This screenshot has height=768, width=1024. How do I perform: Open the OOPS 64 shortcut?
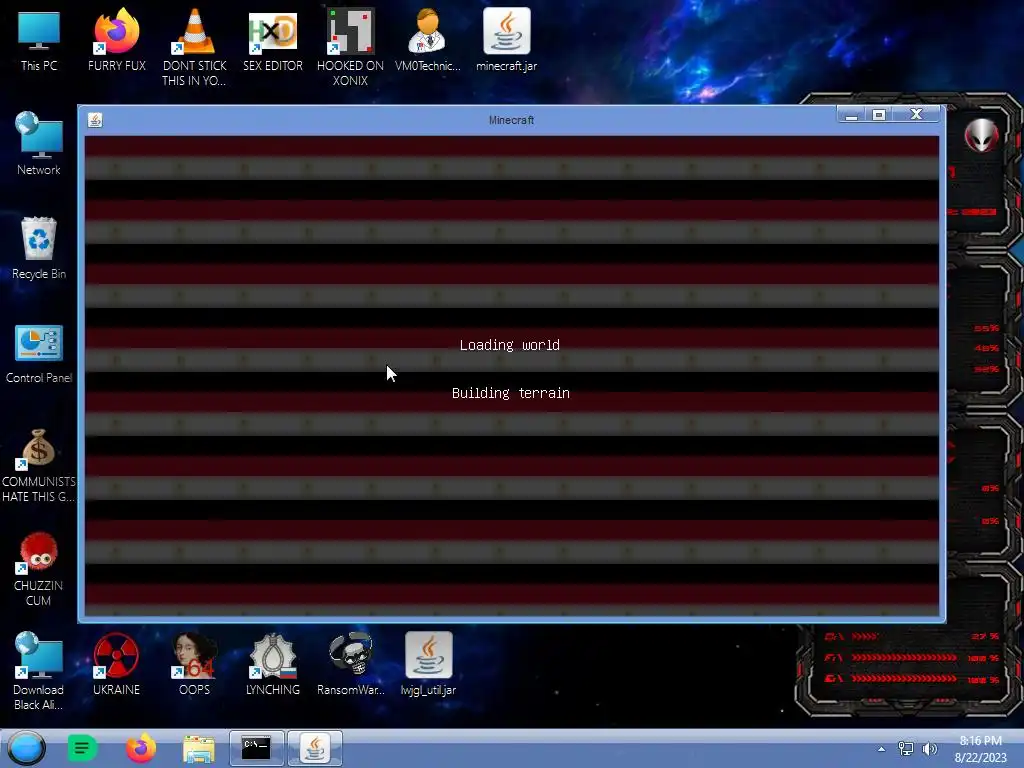coord(195,664)
